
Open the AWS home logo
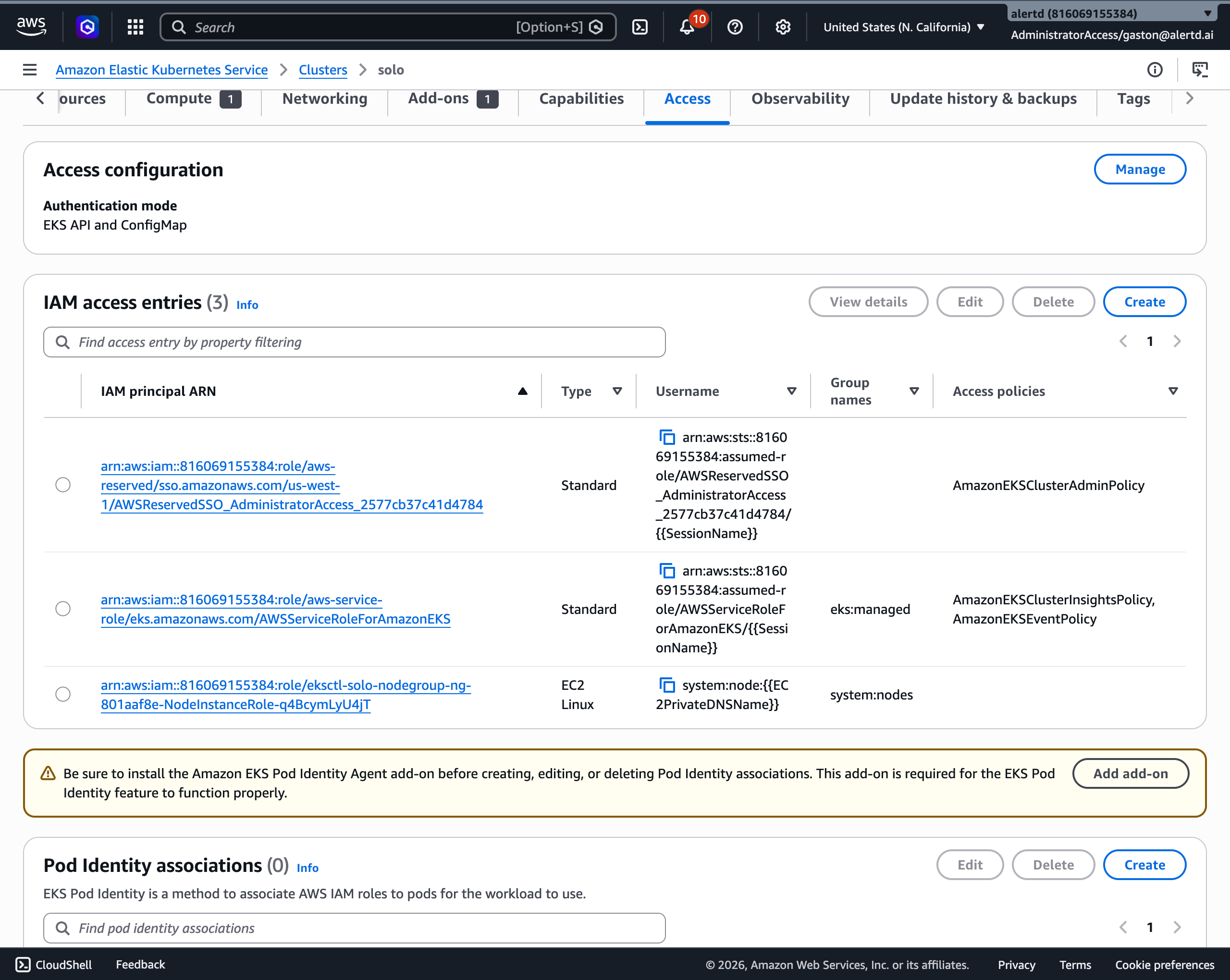pyautogui.click(x=31, y=26)
